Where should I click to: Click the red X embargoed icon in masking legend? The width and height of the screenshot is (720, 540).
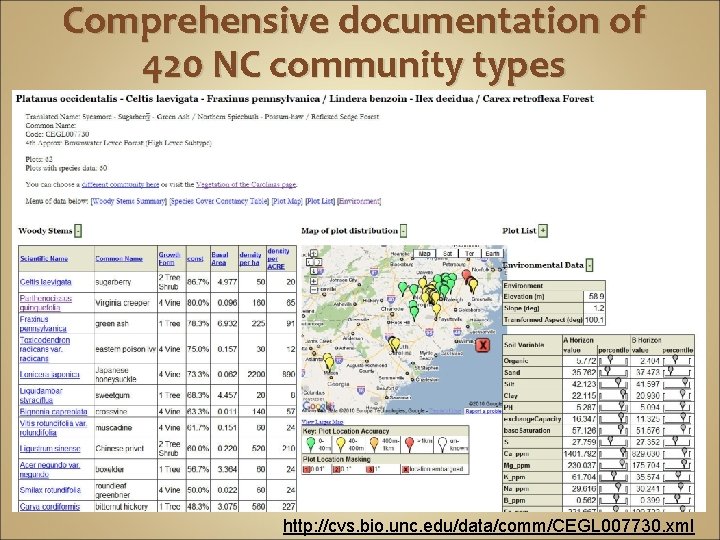[x=405, y=469]
